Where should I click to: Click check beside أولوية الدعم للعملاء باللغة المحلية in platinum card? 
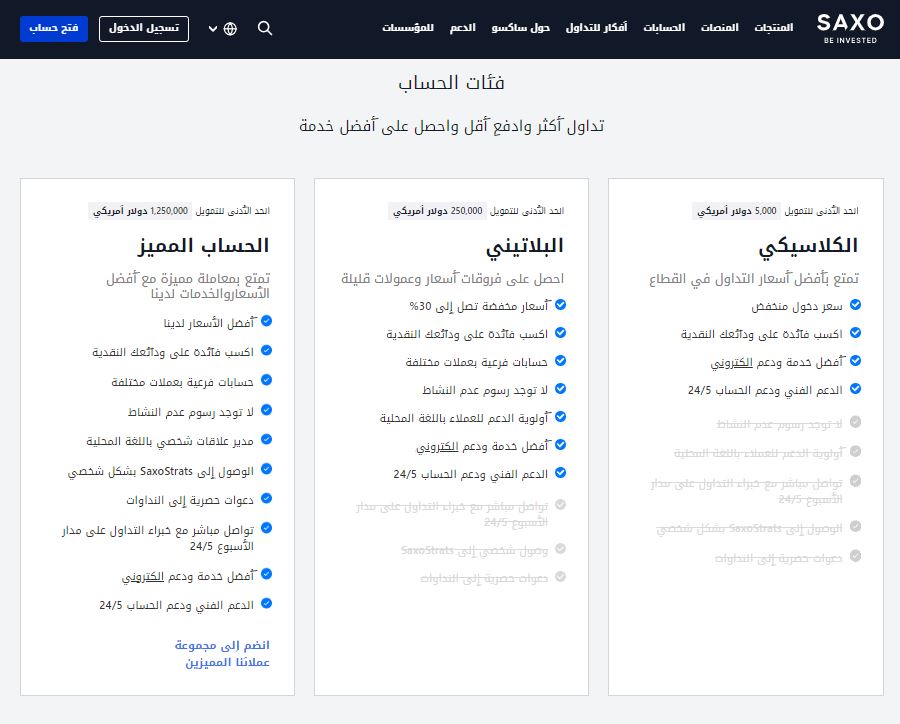pyautogui.click(x=561, y=417)
